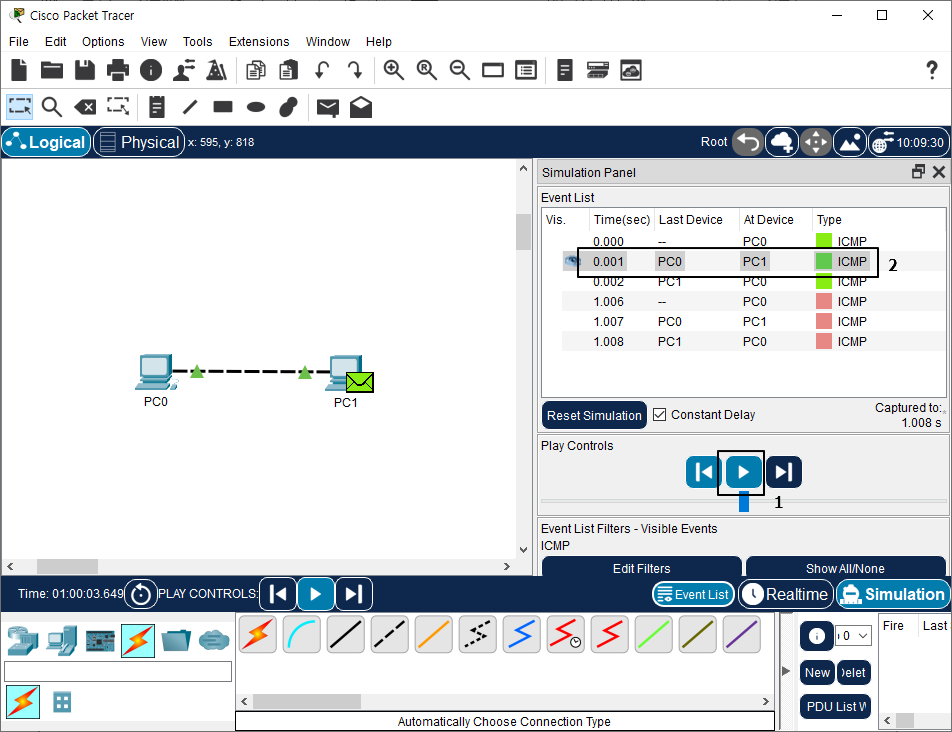Select the Connections device category lightning icon
Image resolution: width=952 pixels, height=732 pixels.
point(138,640)
